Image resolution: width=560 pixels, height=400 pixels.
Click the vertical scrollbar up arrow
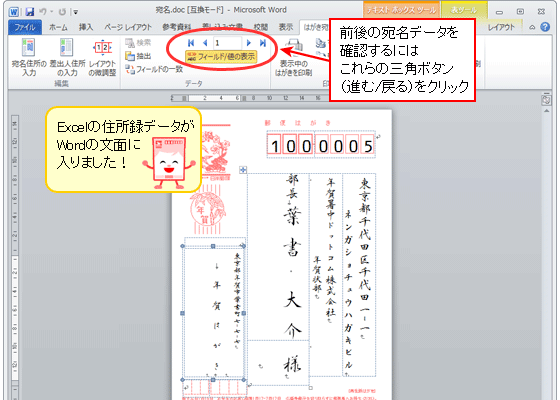pos(546,111)
